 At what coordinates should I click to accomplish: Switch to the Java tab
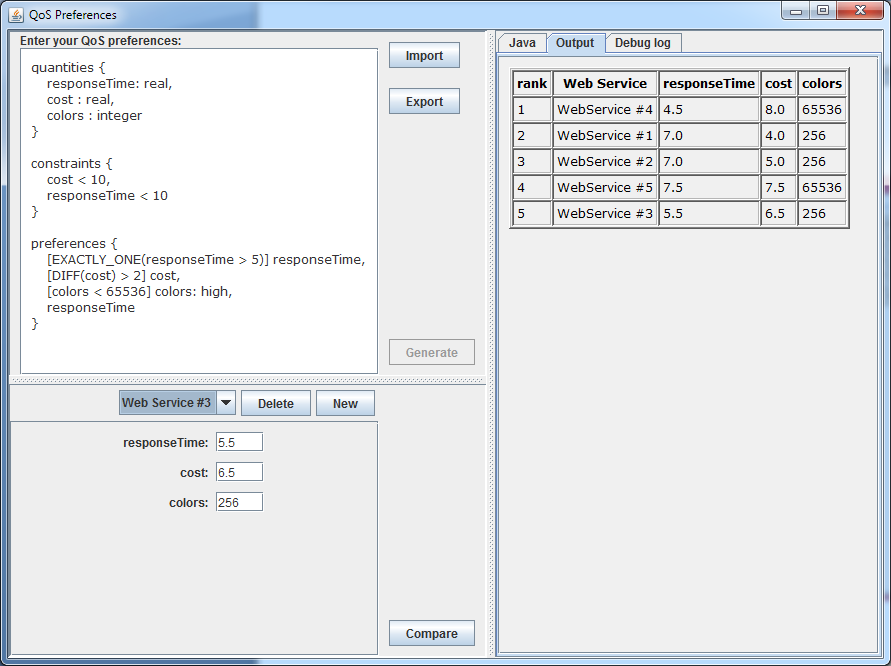(522, 43)
